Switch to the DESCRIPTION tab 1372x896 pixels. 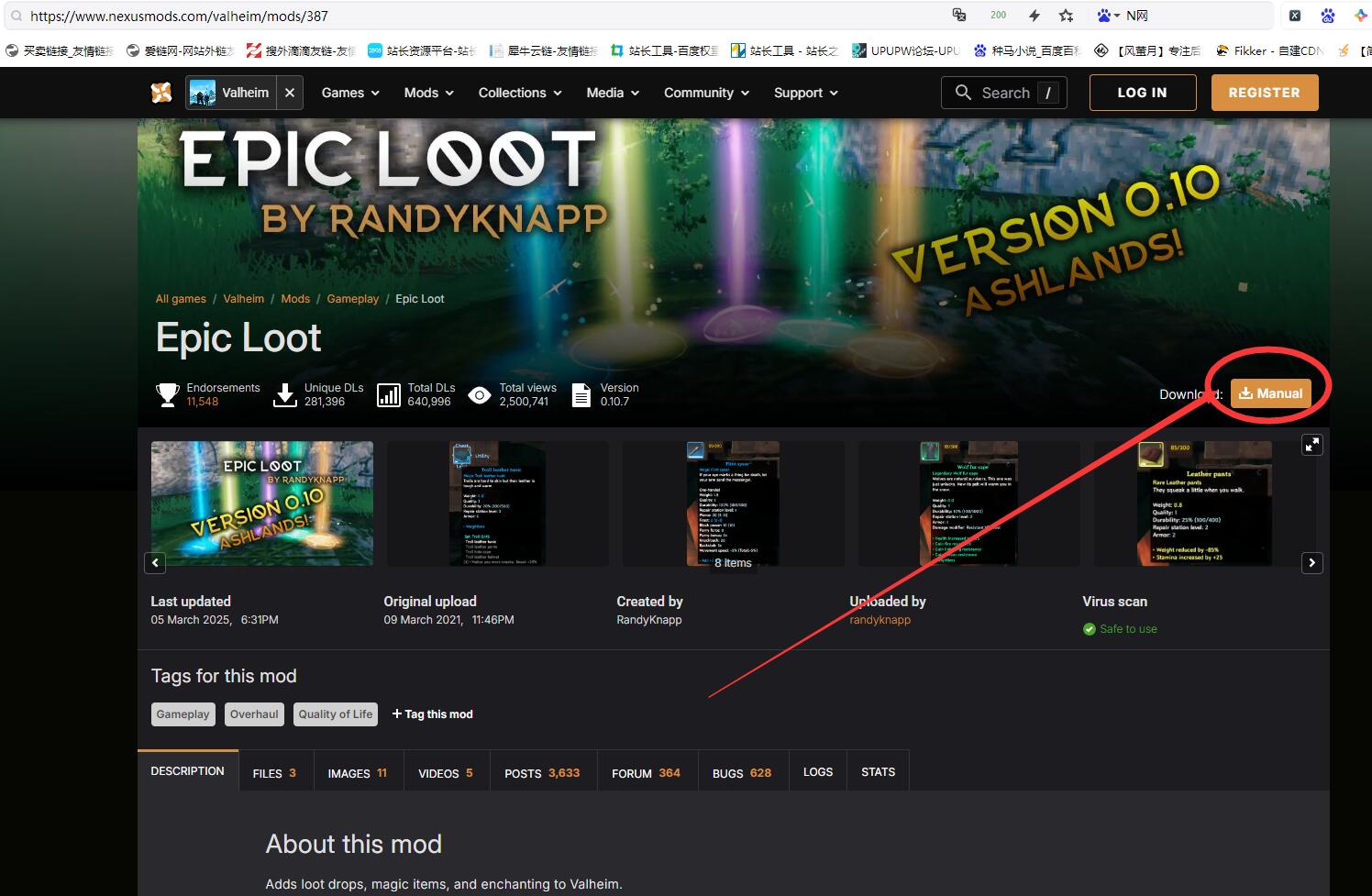(x=188, y=771)
